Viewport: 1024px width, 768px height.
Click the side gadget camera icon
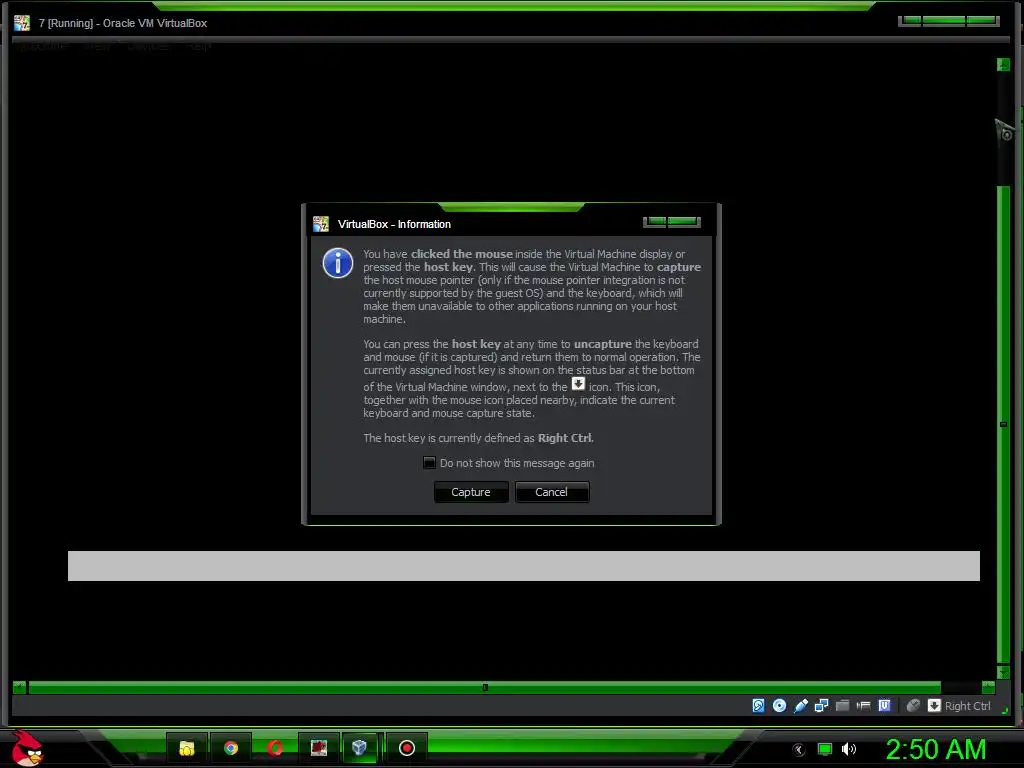(1006, 133)
